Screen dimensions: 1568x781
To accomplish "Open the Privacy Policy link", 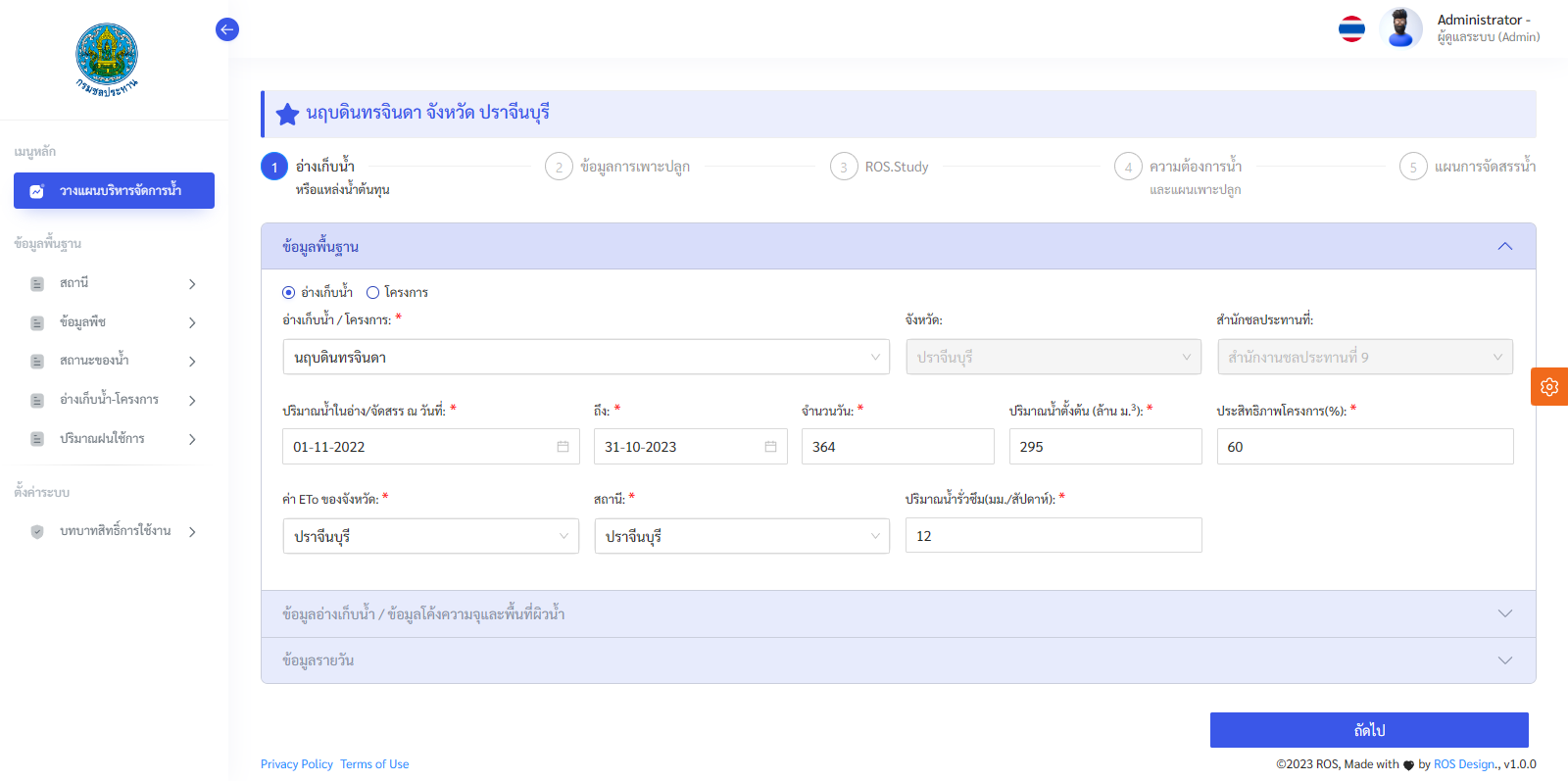I will pos(297,764).
